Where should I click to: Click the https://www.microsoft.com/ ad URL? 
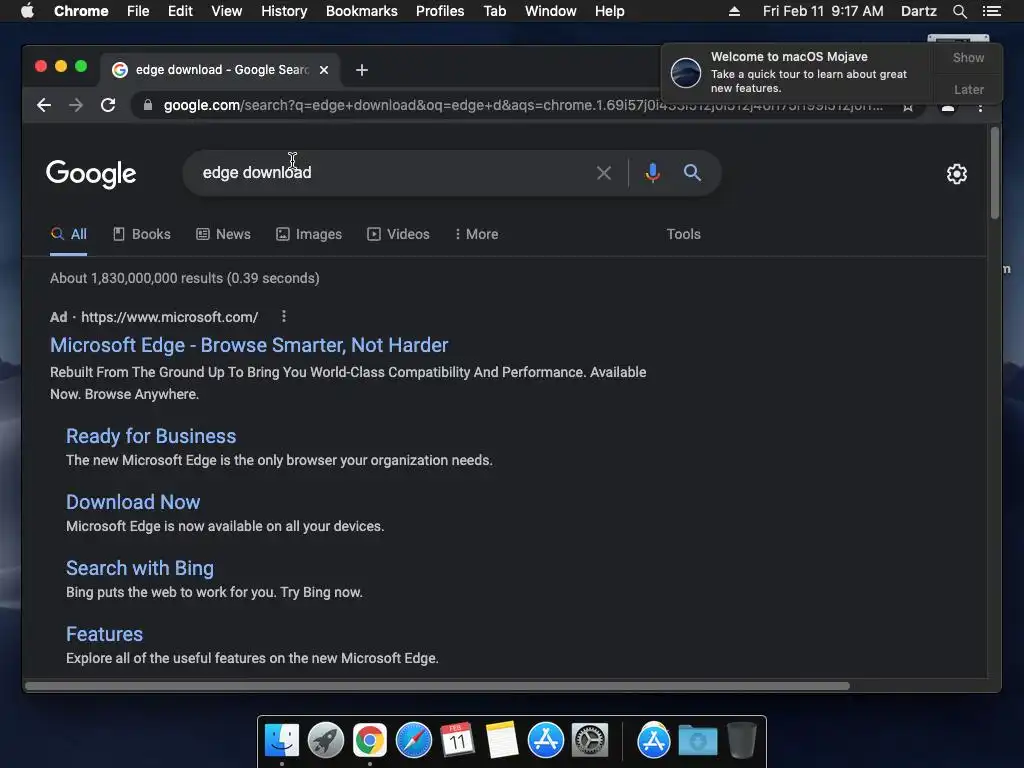tap(170, 317)
